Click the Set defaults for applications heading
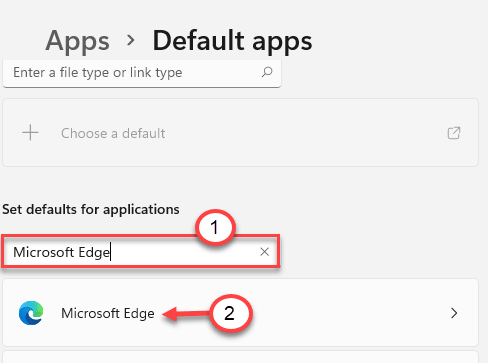Screen dimensions: 488x363 point(91,209)
